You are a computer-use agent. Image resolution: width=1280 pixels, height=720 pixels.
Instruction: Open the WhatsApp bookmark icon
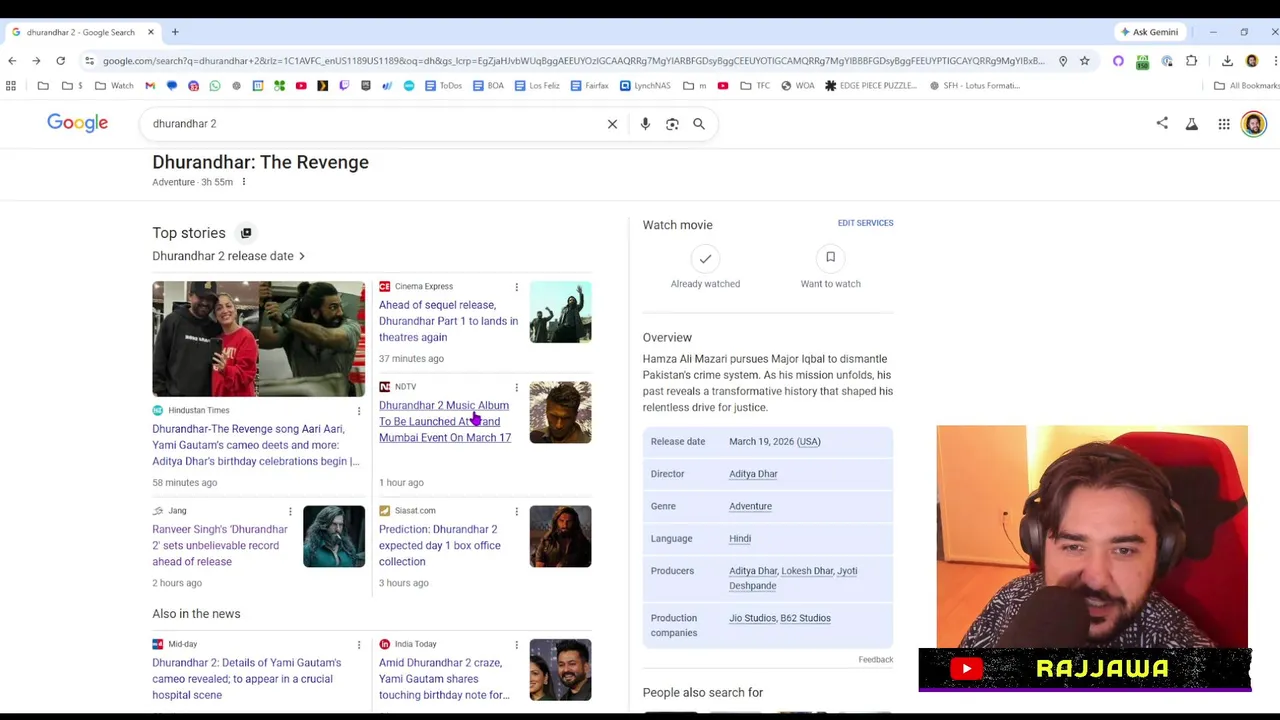point(215,86)
